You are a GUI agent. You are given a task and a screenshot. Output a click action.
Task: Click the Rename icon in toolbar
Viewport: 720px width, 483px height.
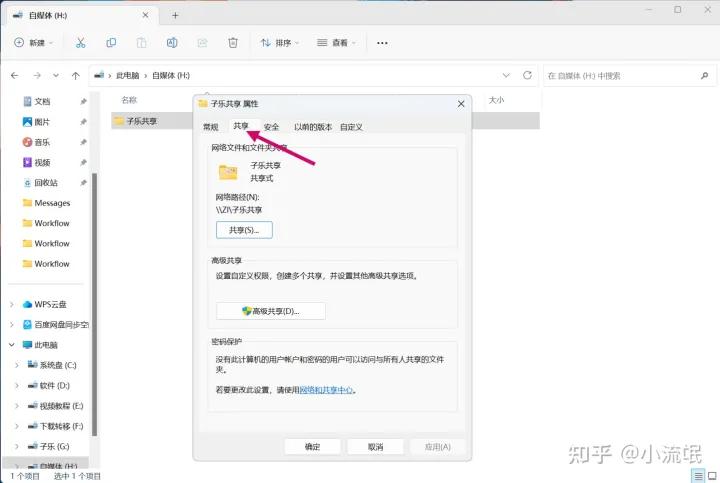pyautogui.click(x=172, y=43)
